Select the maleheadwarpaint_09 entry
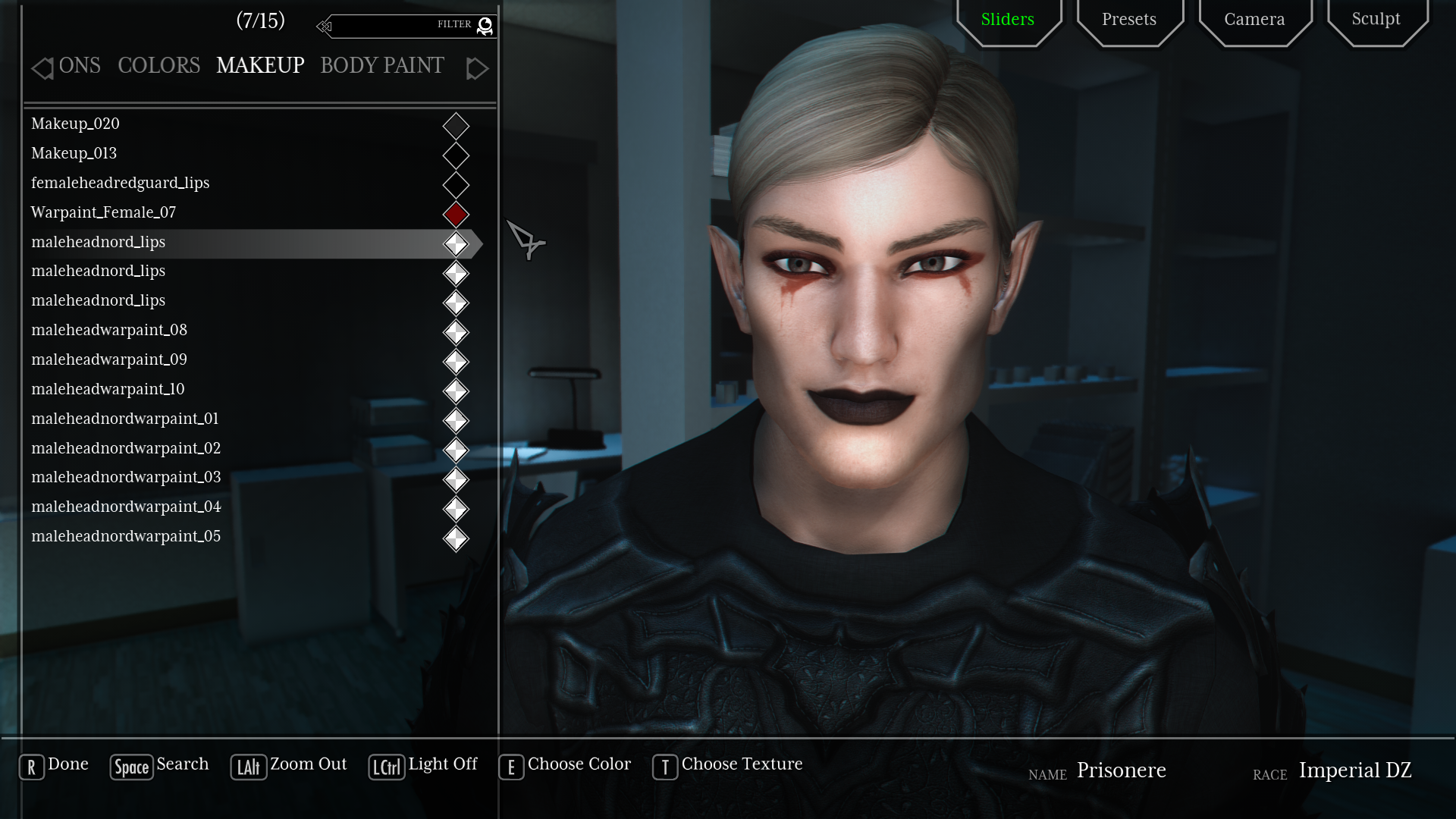 coord(109,359)
